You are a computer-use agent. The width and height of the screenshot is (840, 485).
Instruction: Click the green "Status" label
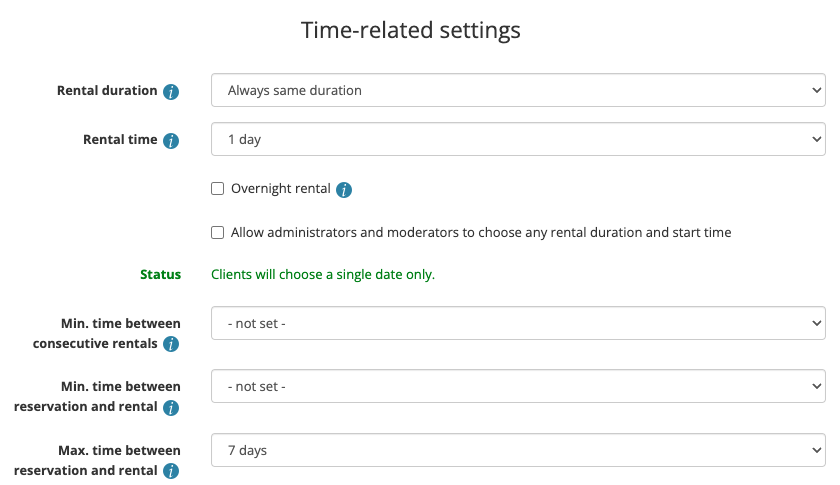(160, 274)
